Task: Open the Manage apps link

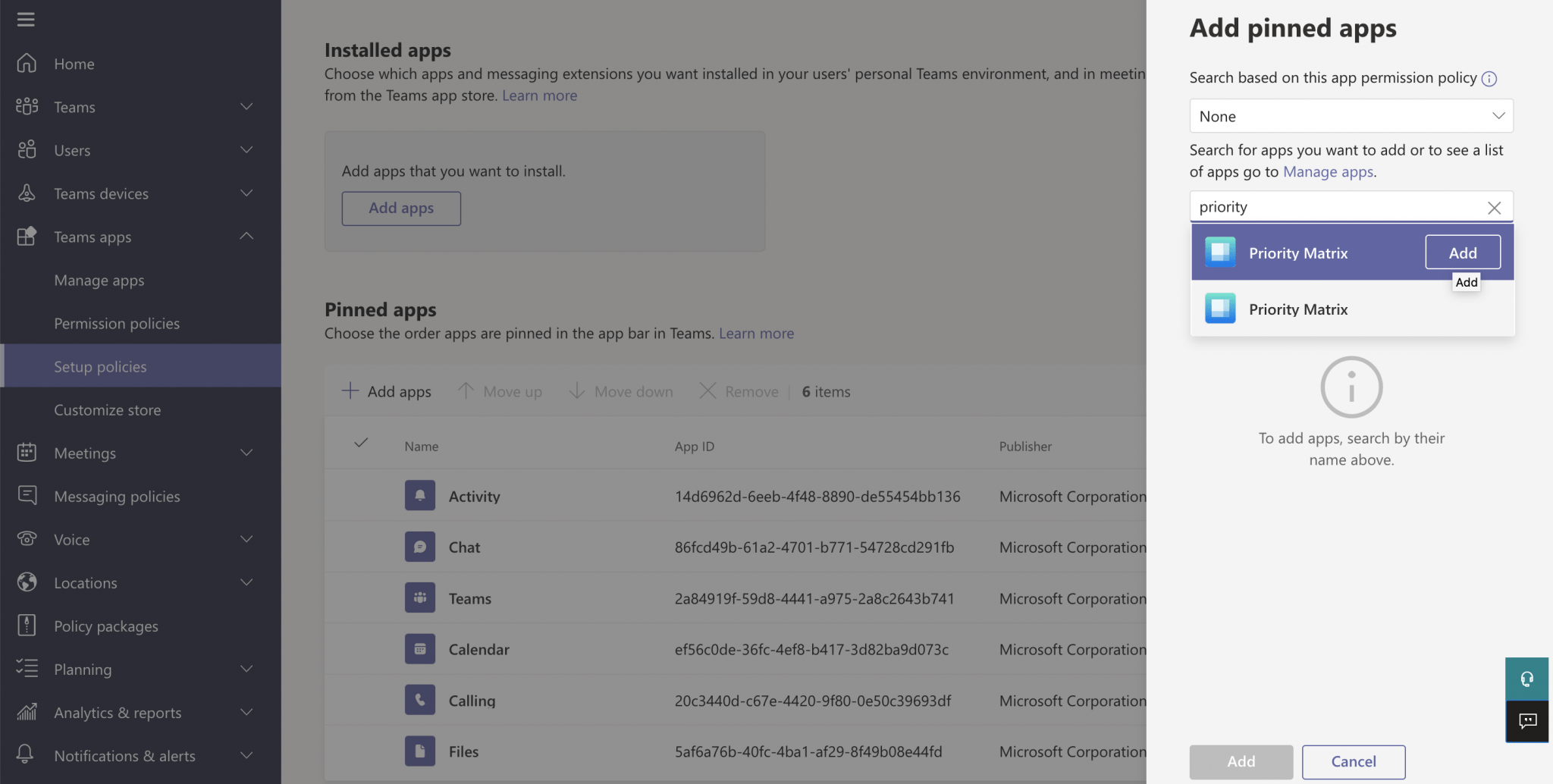Action: pos(1327,171)
